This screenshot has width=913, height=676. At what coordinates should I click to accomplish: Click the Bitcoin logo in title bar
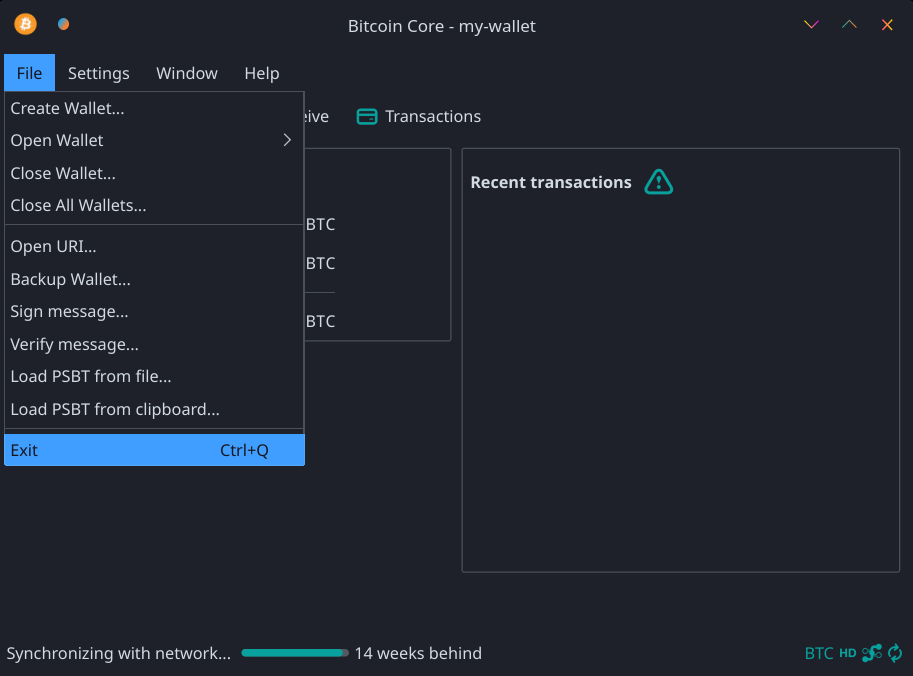pyautogui.click(x=25, y=25)
